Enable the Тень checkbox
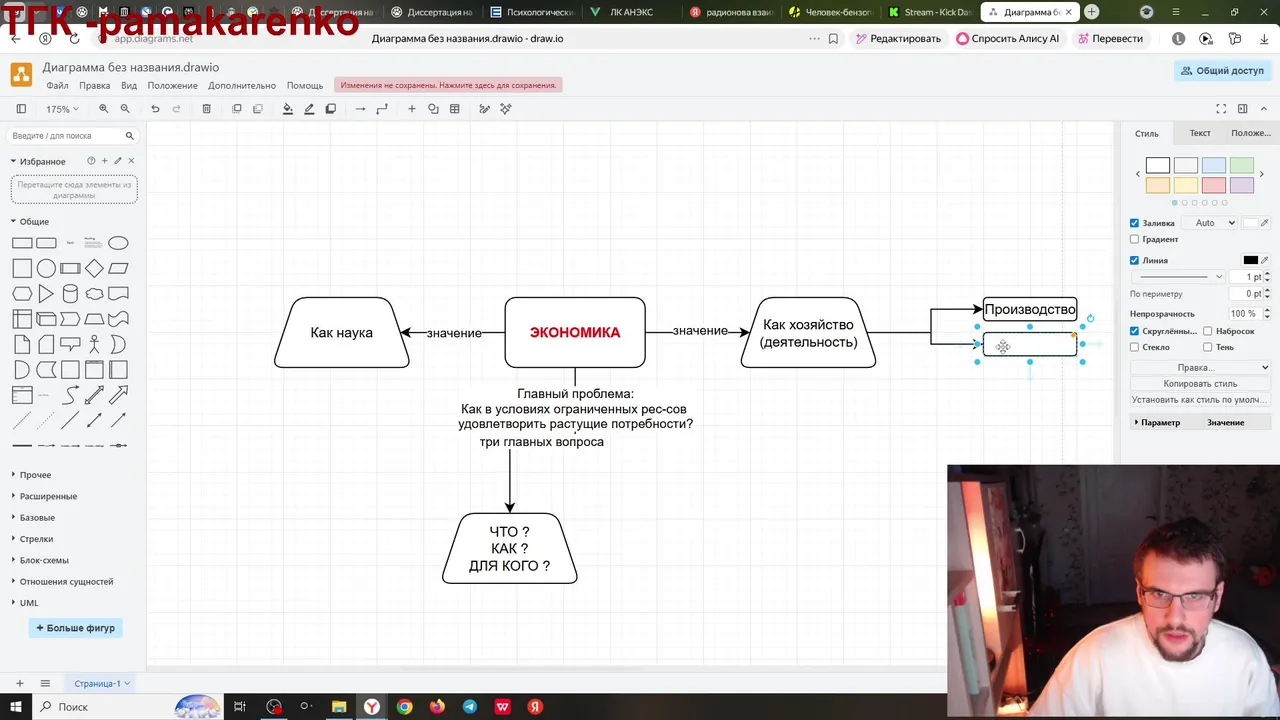The width and height of the screenshot is (1280, 720). 1208,347
